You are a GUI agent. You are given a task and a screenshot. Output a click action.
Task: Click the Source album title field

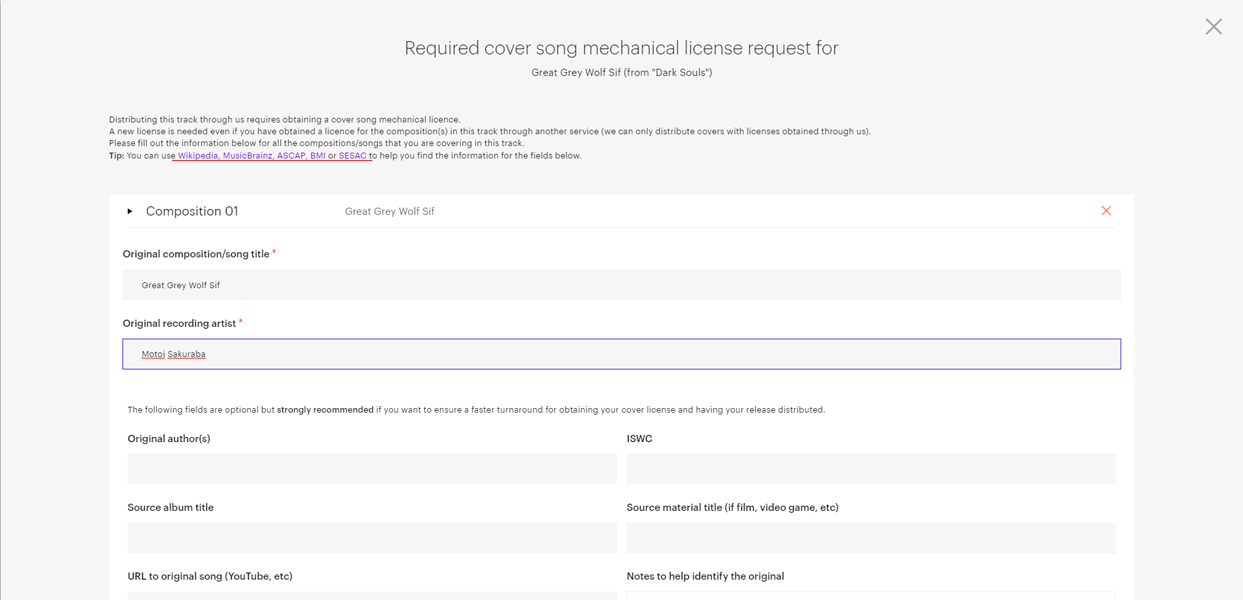click(371, 537)
